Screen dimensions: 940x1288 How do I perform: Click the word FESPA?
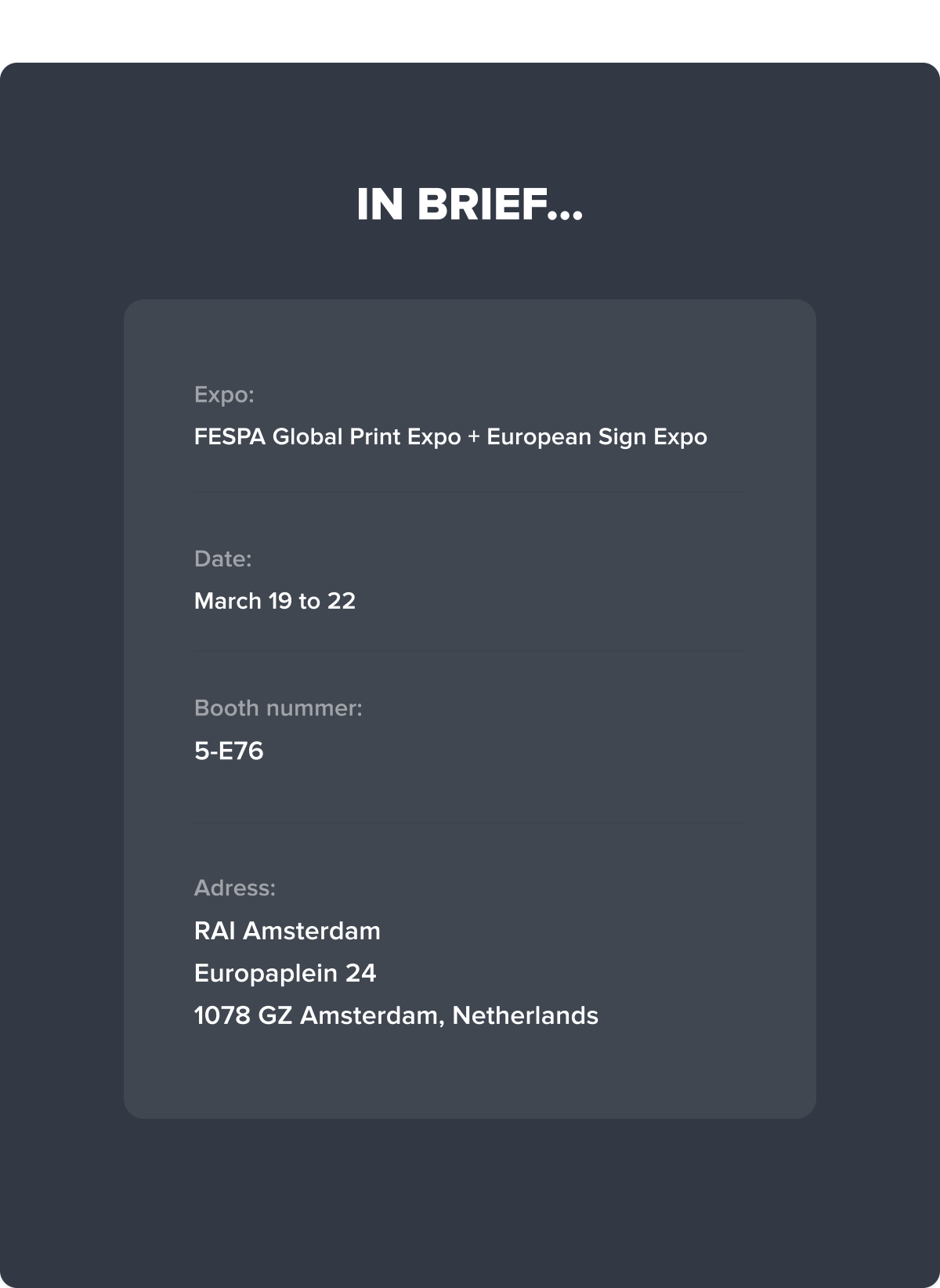point(230,436)
